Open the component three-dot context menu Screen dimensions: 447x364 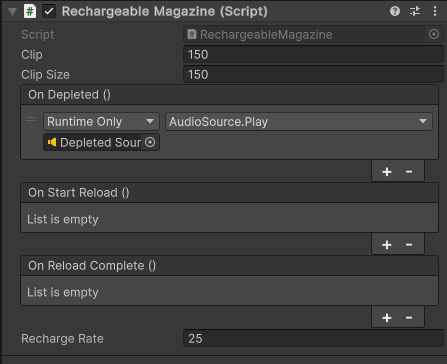tap(435, 11)
